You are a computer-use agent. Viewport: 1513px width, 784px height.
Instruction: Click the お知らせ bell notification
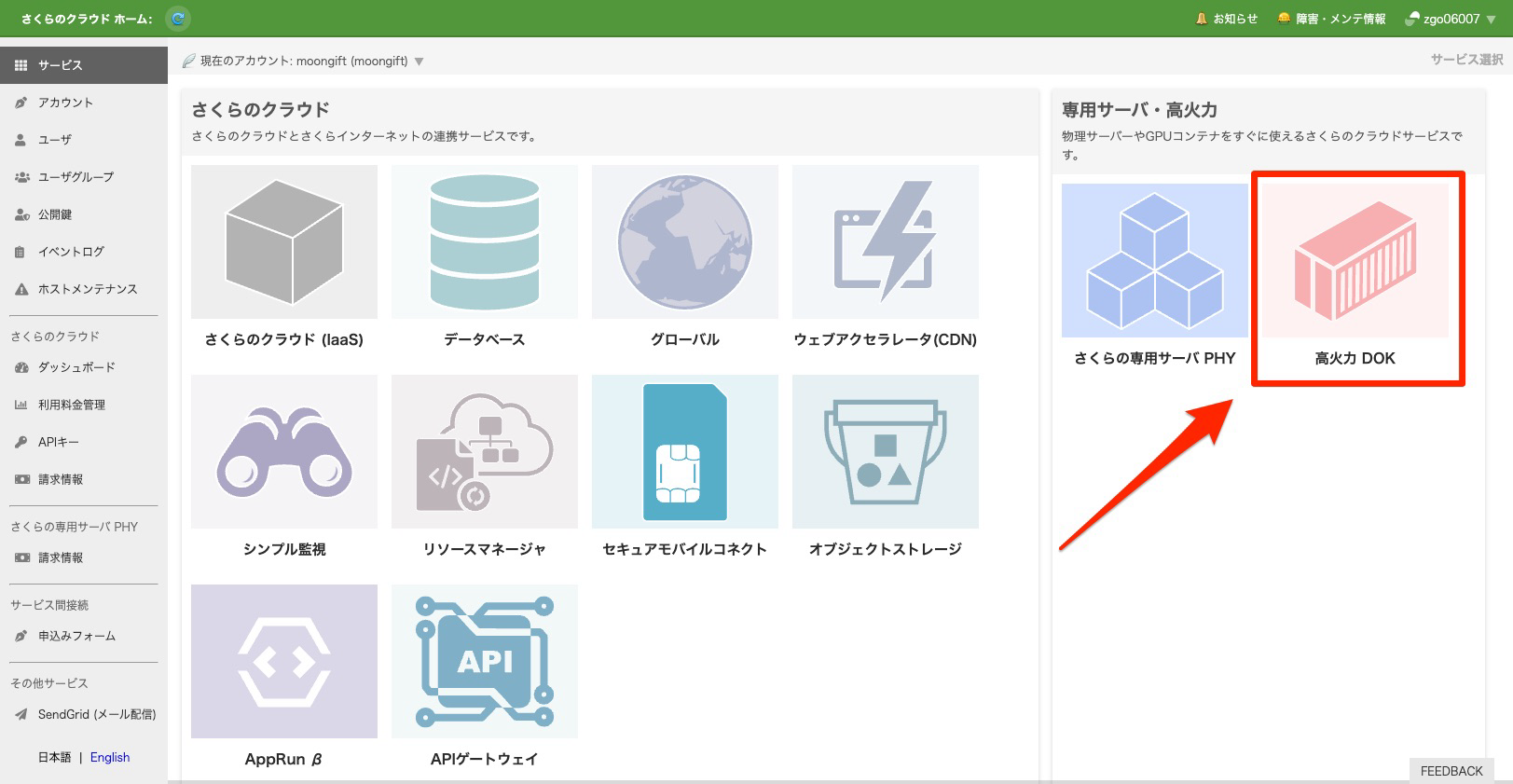pyautogui.click(x=1227, y=19)
